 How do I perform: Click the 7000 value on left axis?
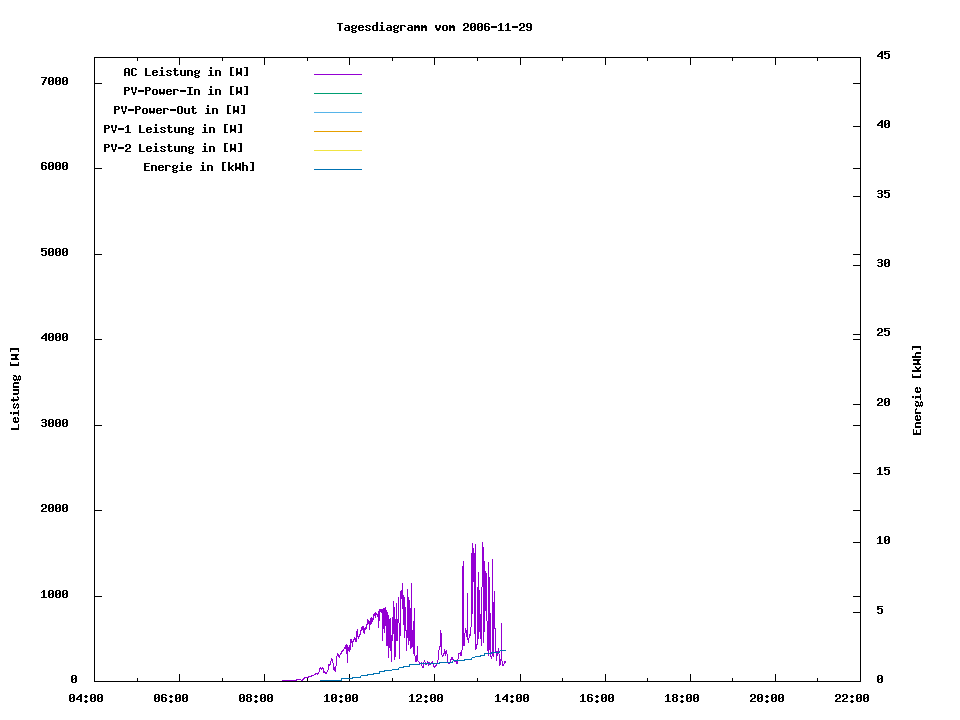pos(54,81)
